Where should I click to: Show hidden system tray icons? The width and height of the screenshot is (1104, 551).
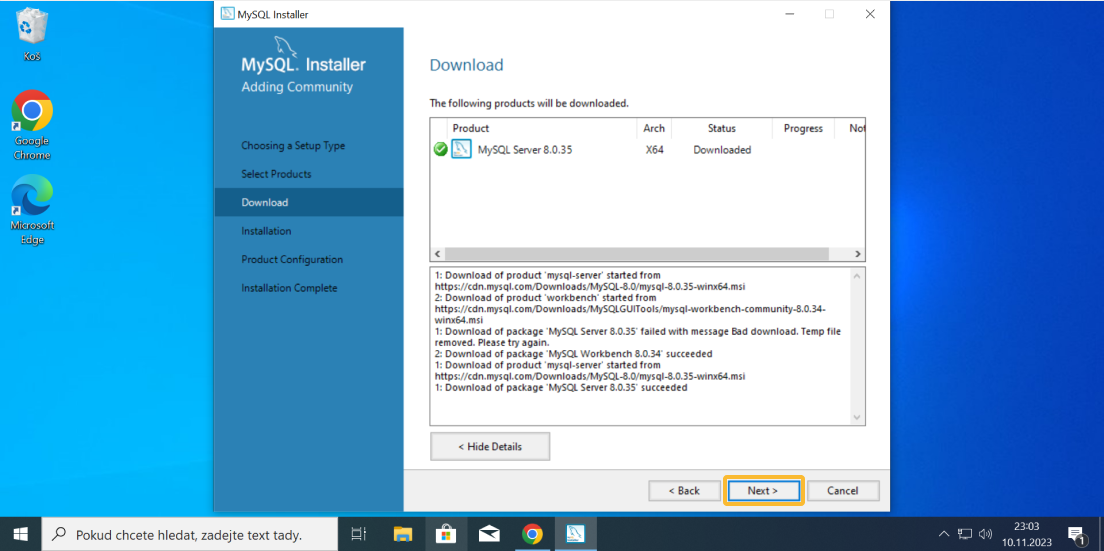(943, 534)
